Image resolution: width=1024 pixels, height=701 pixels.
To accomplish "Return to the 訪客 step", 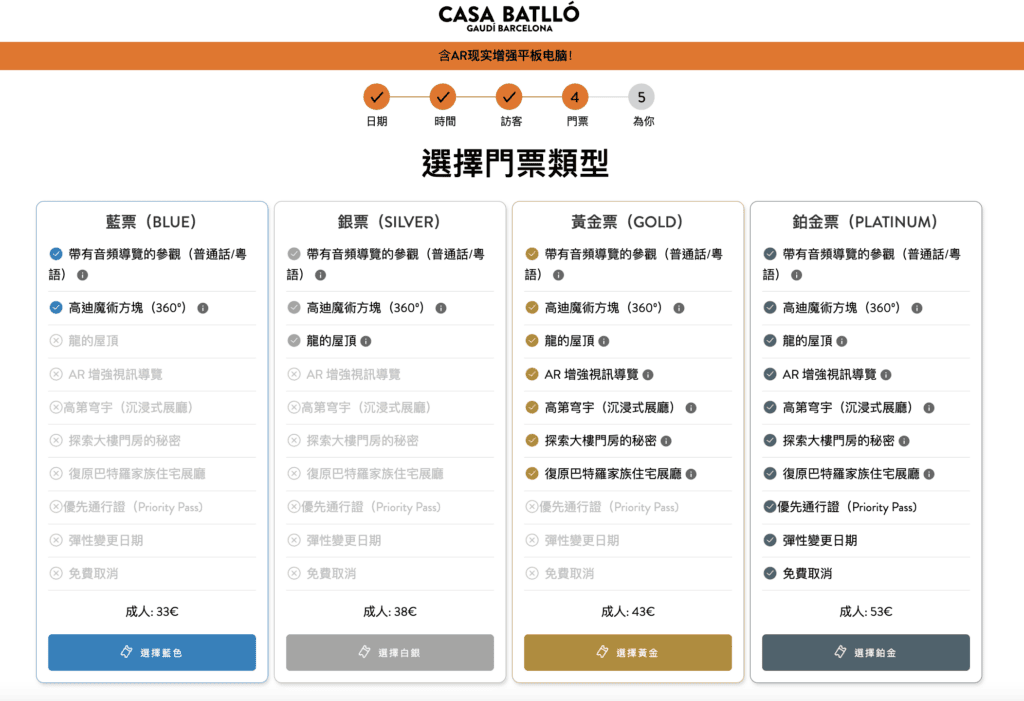I will coord(510,97).
